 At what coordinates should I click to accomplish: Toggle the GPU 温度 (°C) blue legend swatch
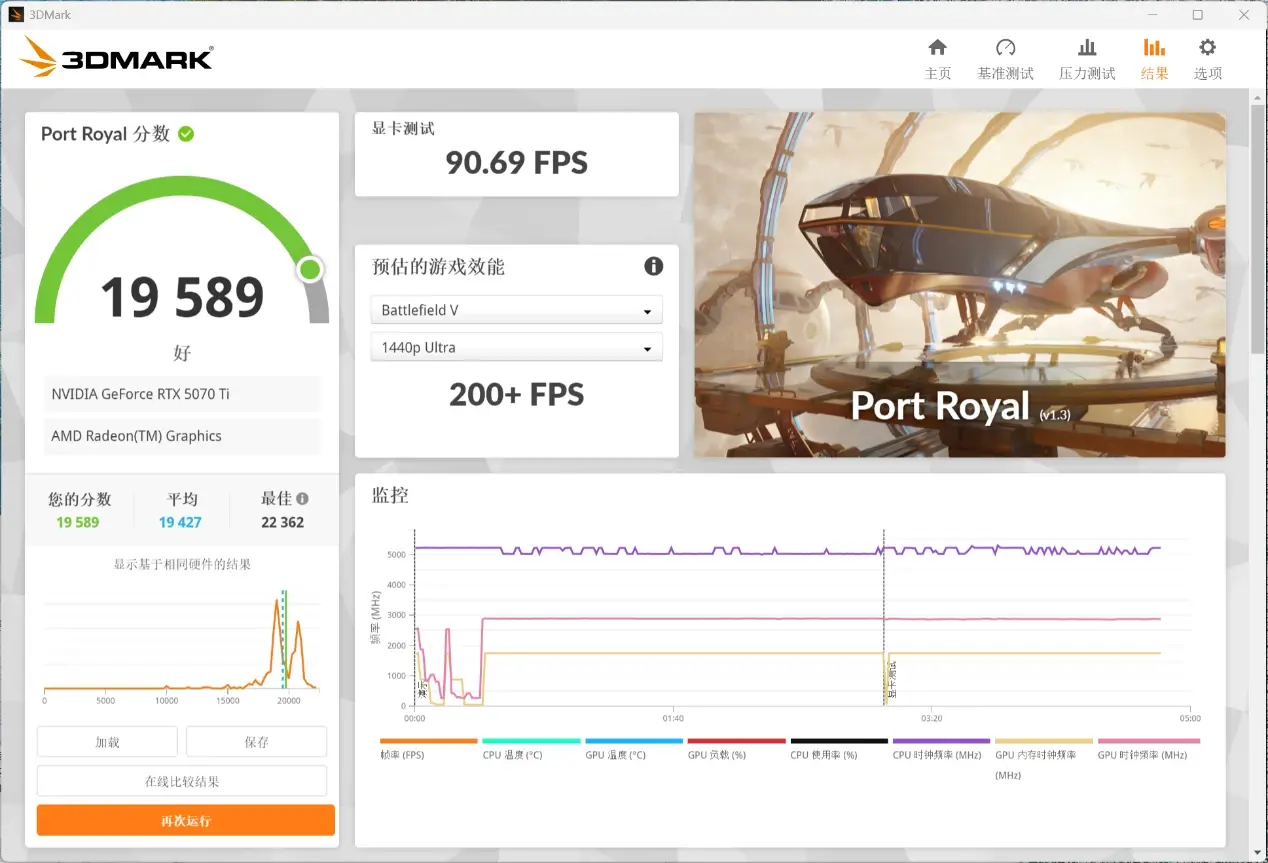(634, 741)
